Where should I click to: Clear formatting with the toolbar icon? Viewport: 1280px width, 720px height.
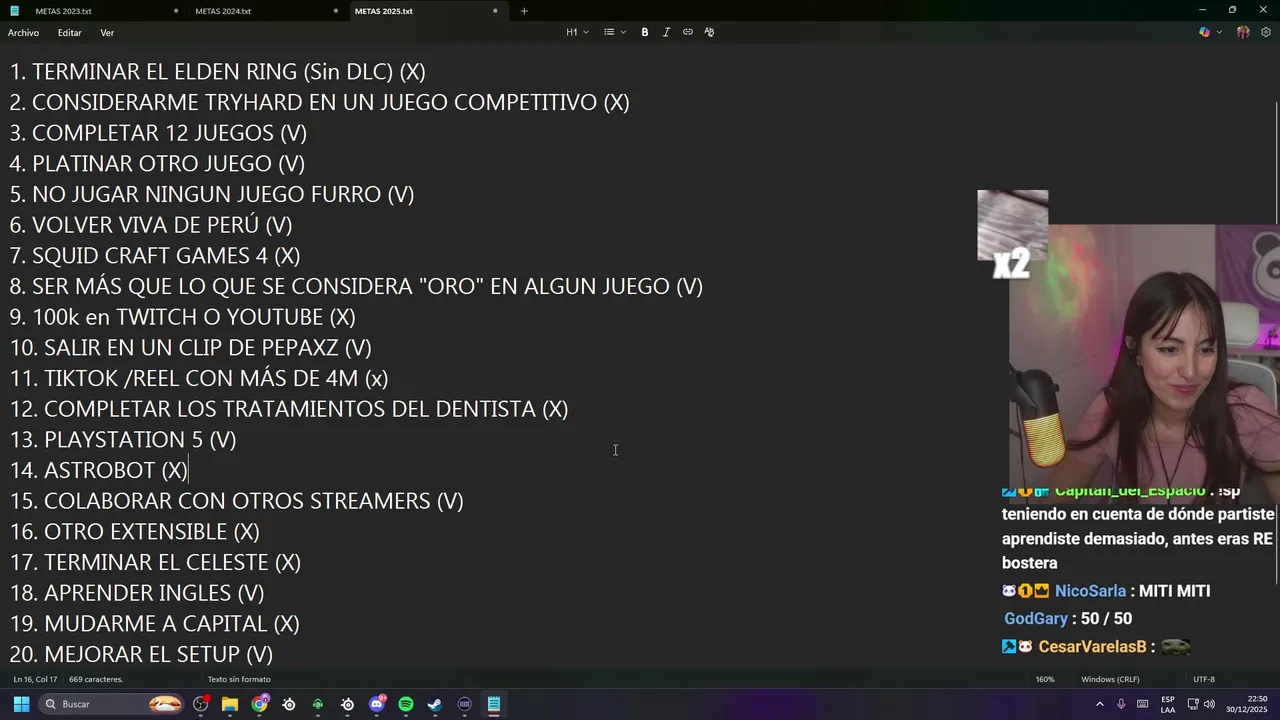pyautogui.click(x=709, y=32)
